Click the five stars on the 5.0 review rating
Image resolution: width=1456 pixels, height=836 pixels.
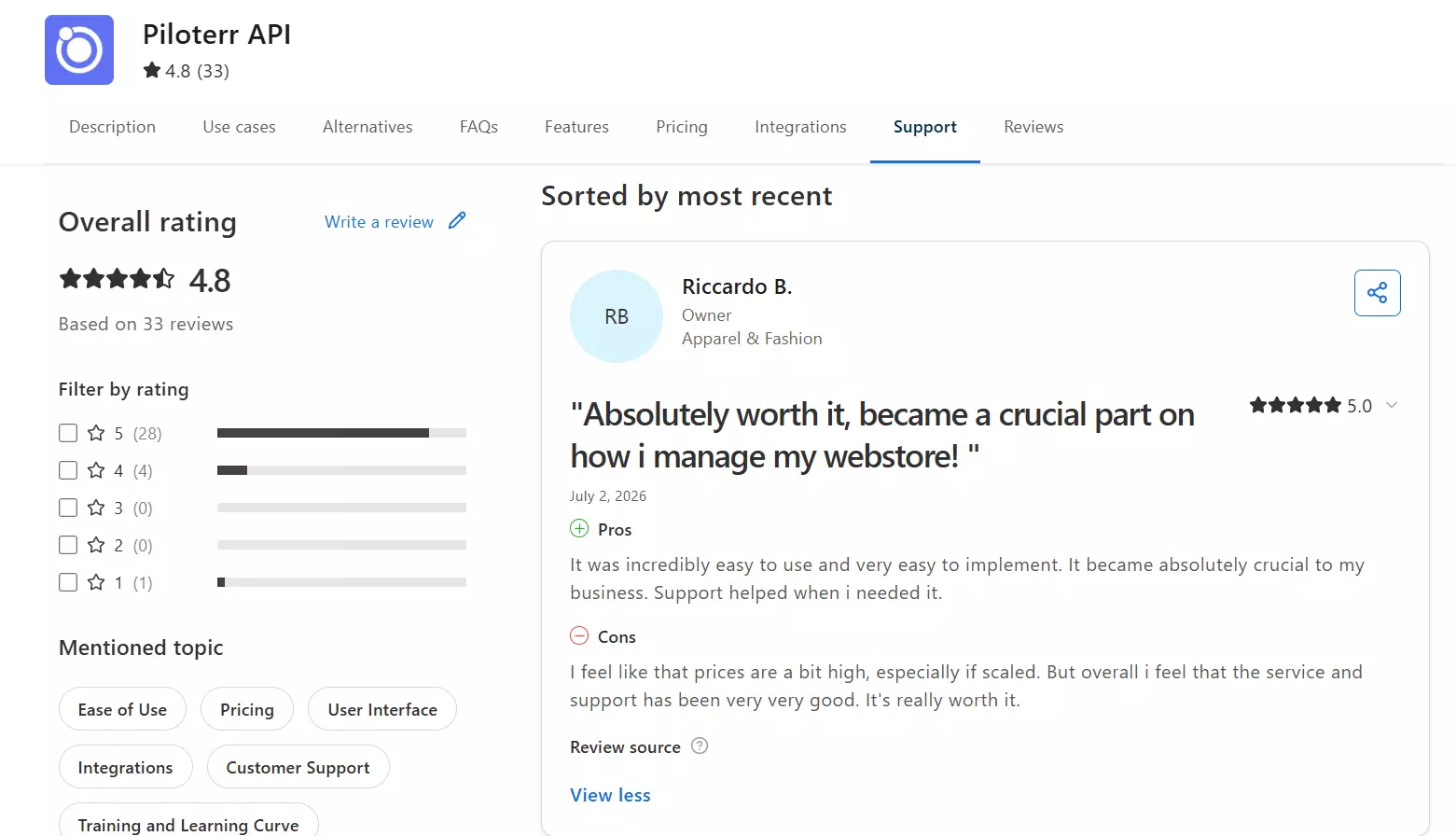[1296, 405]
